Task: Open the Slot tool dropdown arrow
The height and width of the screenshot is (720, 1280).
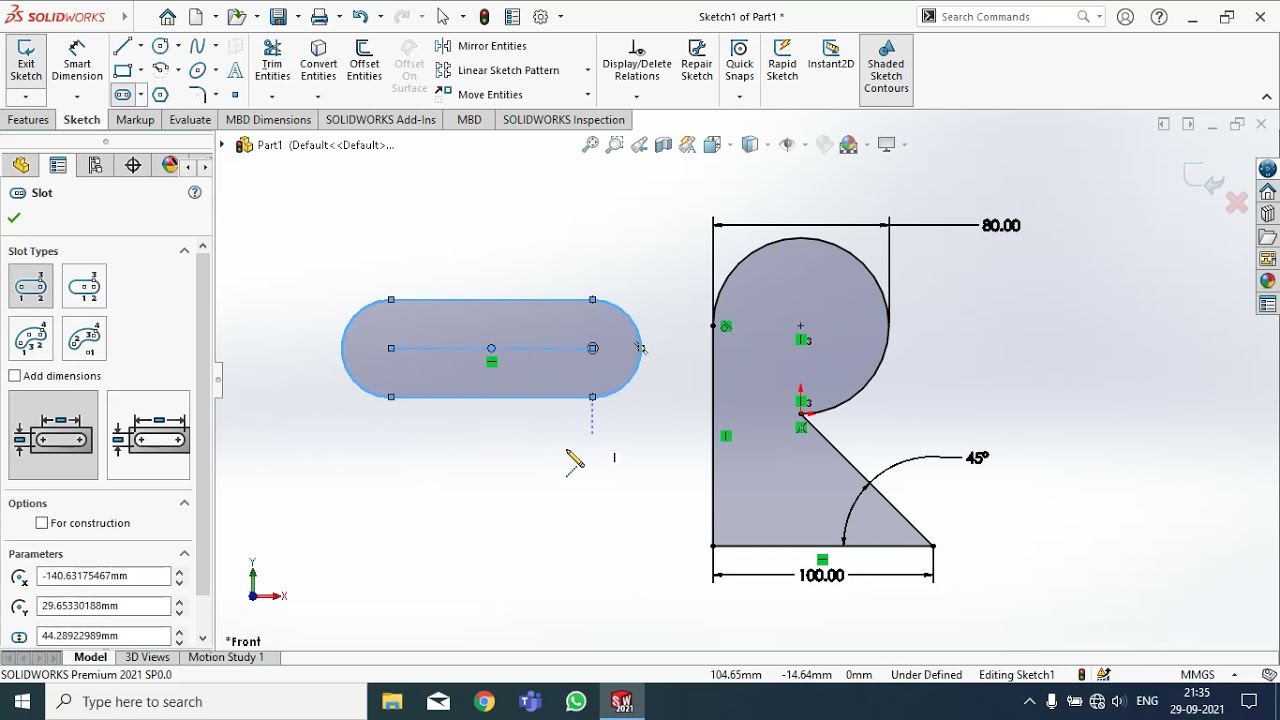Action: (x=141, y=95)
